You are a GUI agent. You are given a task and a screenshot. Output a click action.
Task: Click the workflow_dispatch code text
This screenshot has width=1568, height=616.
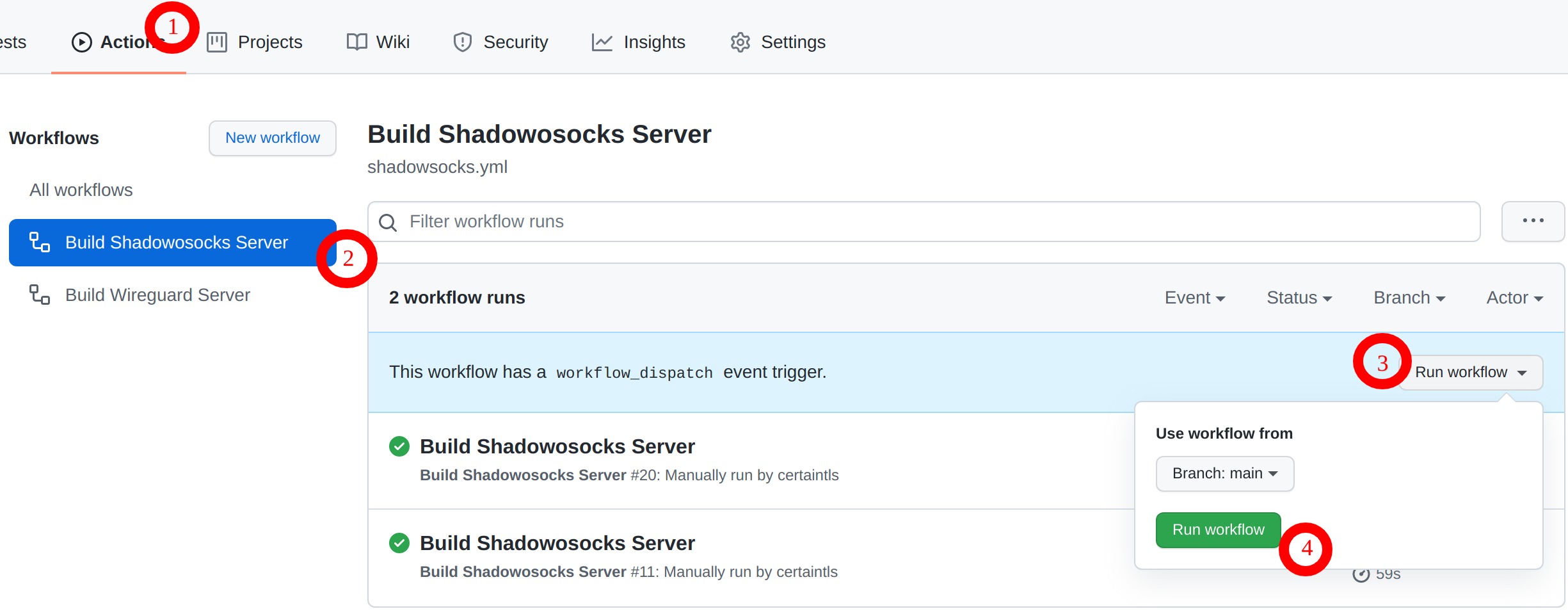tap(634, 373)
